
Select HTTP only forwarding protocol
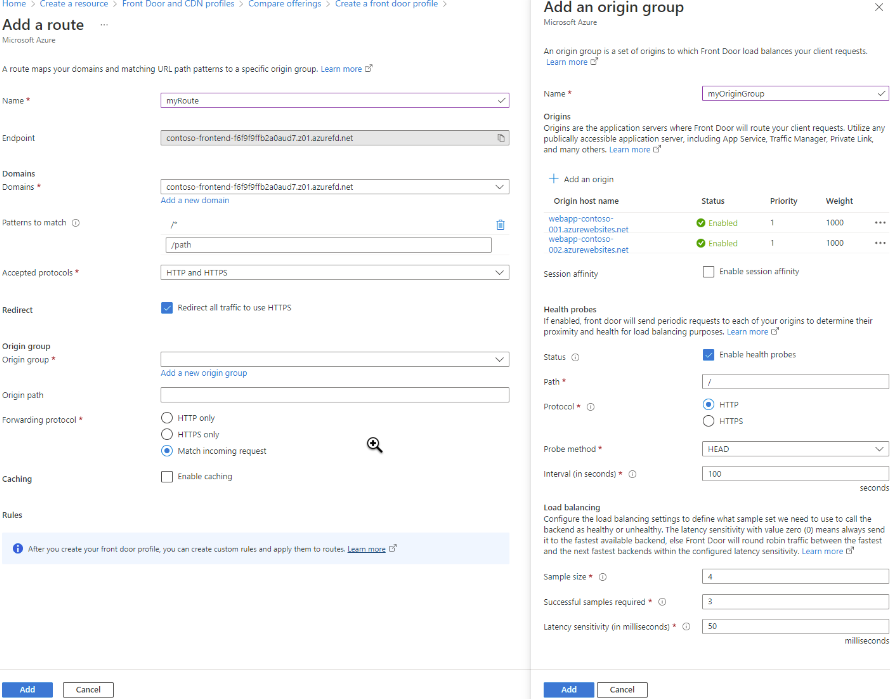(x=167, y=418)
